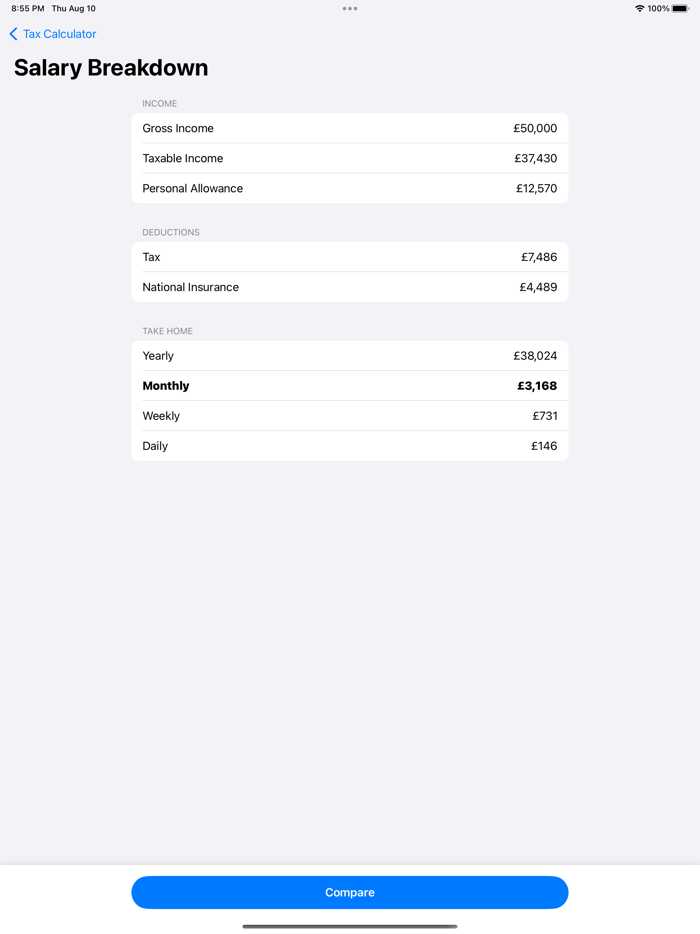This screenshot has width=700, height=934.
Task: Open the multitasking ellipsis menu at top
Action: coord(349,8)
